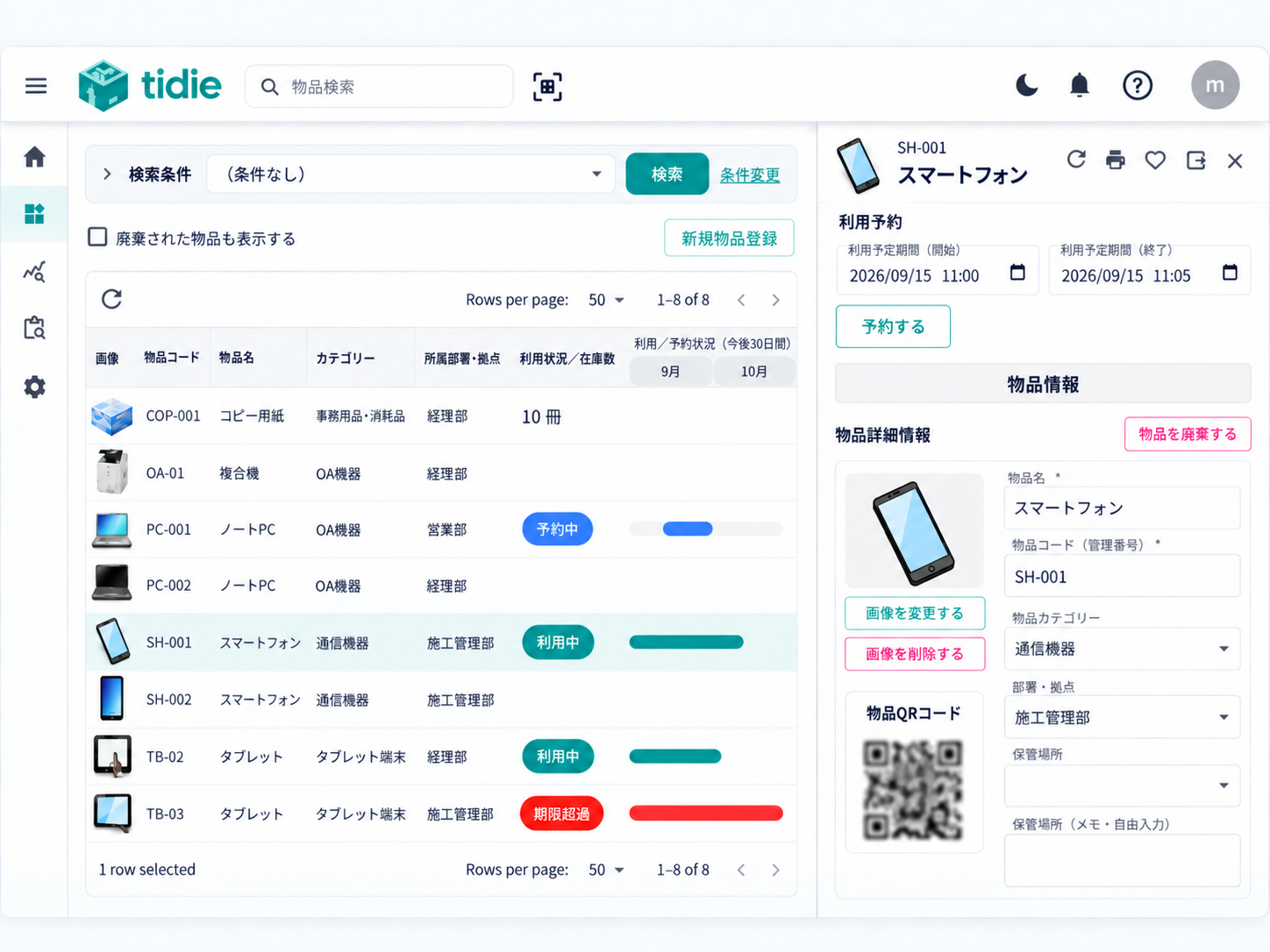
Task: Click the 検索 button
Action: pyautogui.click(x=667, y=174)
